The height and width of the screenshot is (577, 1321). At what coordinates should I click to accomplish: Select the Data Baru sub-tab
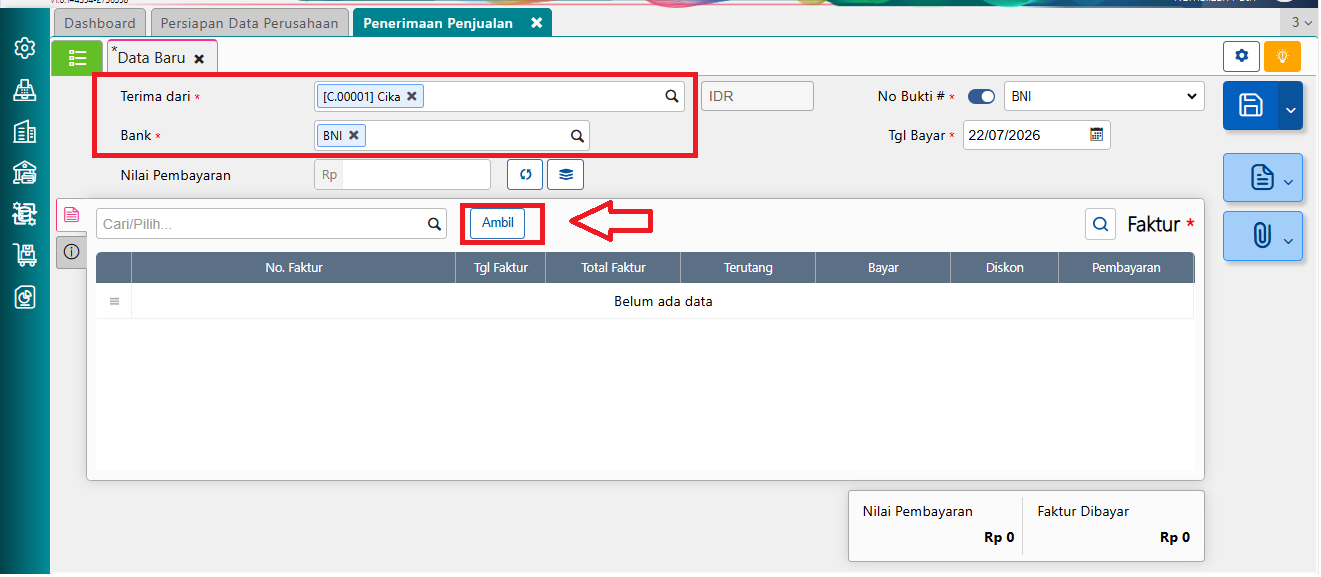152,58
